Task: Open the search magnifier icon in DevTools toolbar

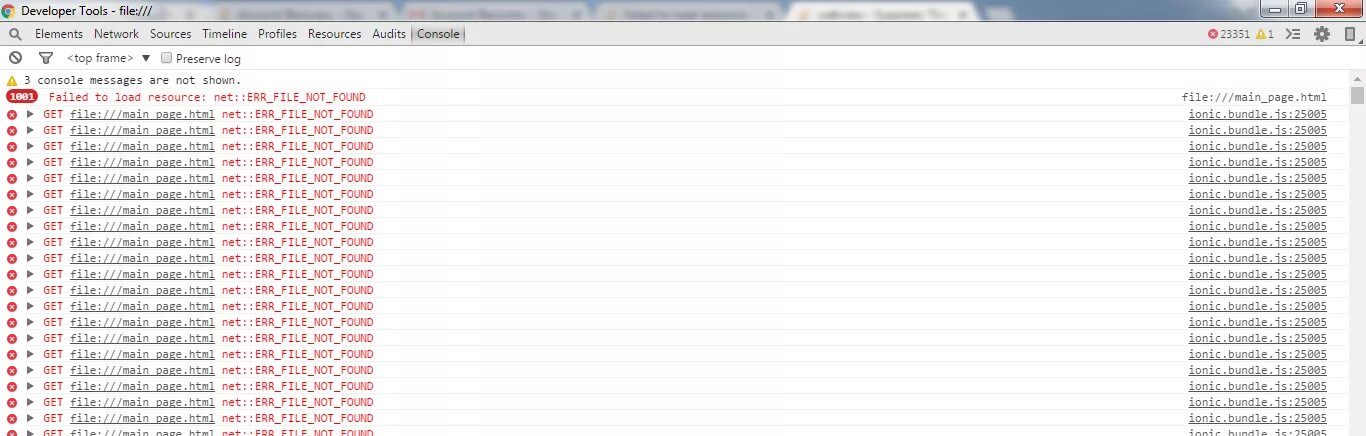Action: (15, 34)
